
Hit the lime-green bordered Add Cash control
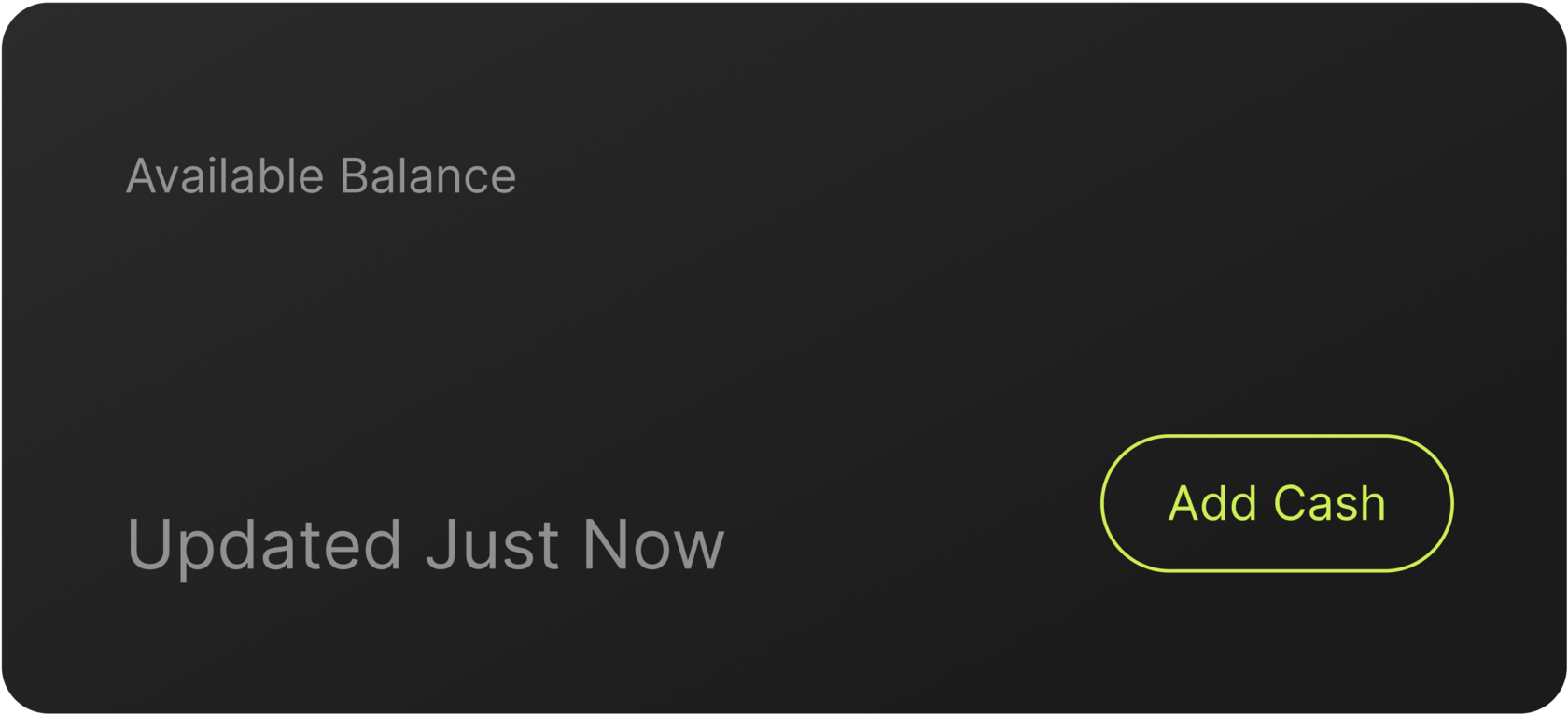(x=1276, y=503)
